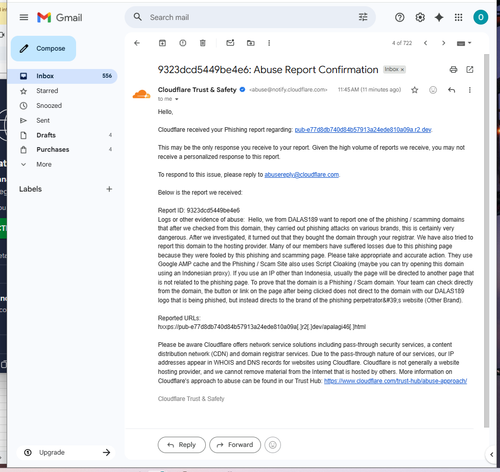500x472 pixels.
Task: Click the Labels heading
Action: (x=30, y=189)
